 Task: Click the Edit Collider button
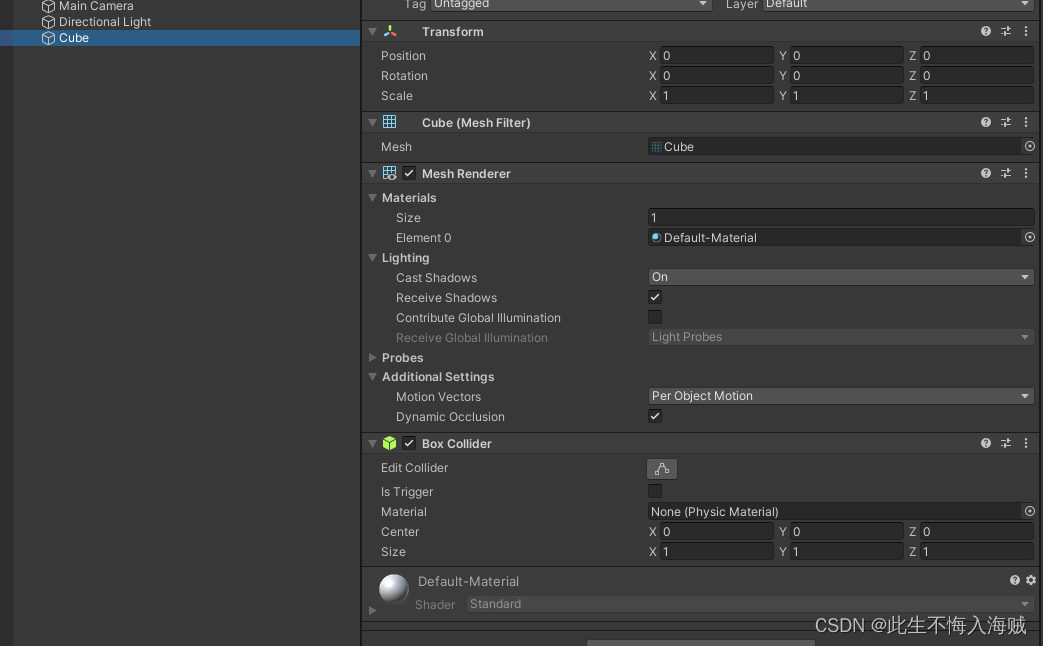pos(662,468)
